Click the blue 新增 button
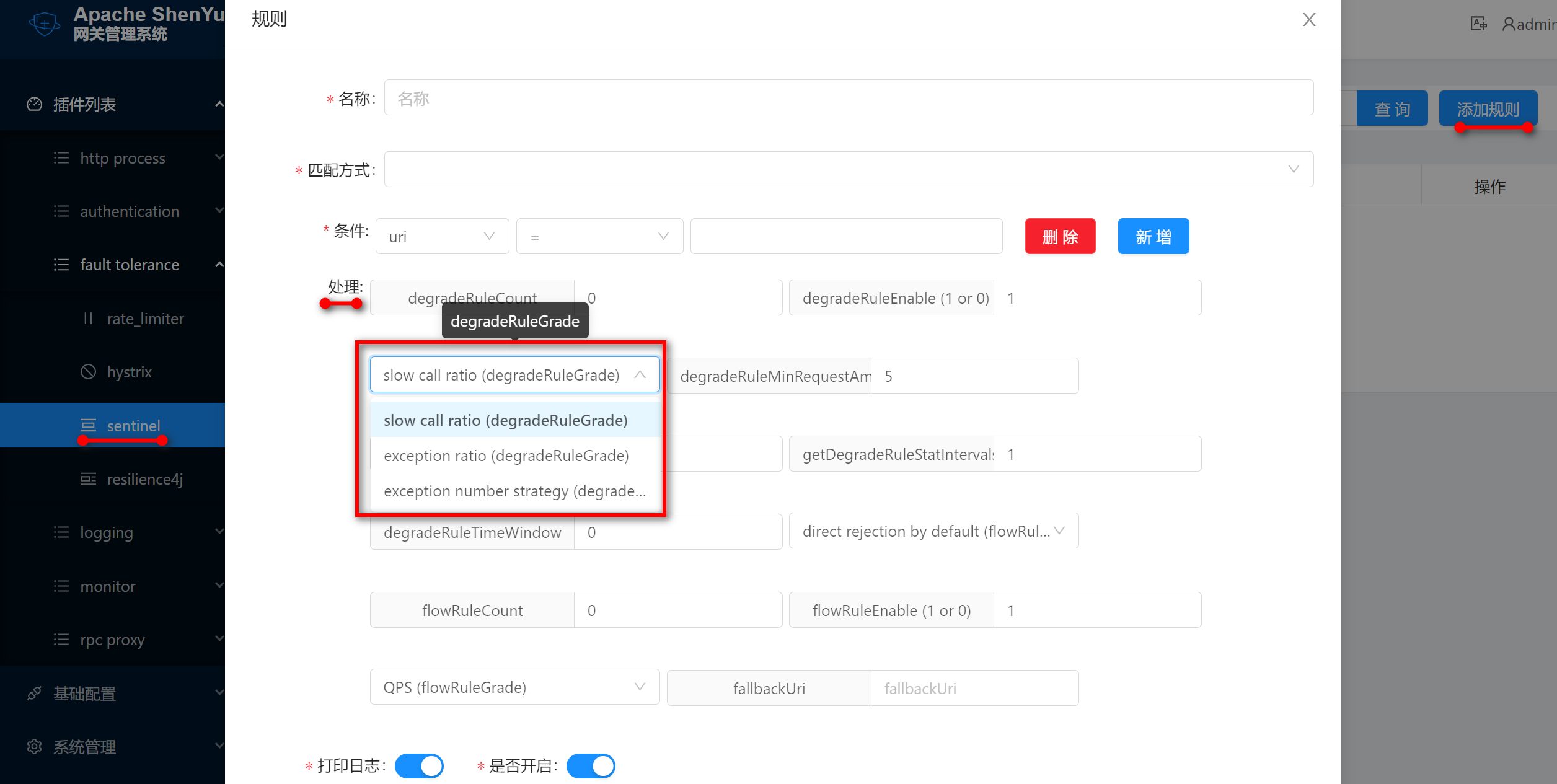This screenshot has width=1557, height=784. (x=1153, y=237)
